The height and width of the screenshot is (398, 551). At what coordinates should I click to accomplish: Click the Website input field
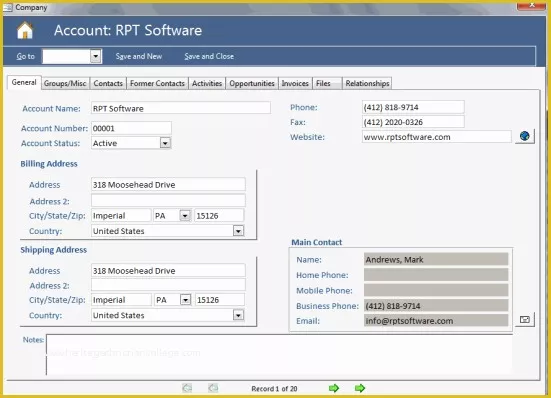(x=436, y=137)
